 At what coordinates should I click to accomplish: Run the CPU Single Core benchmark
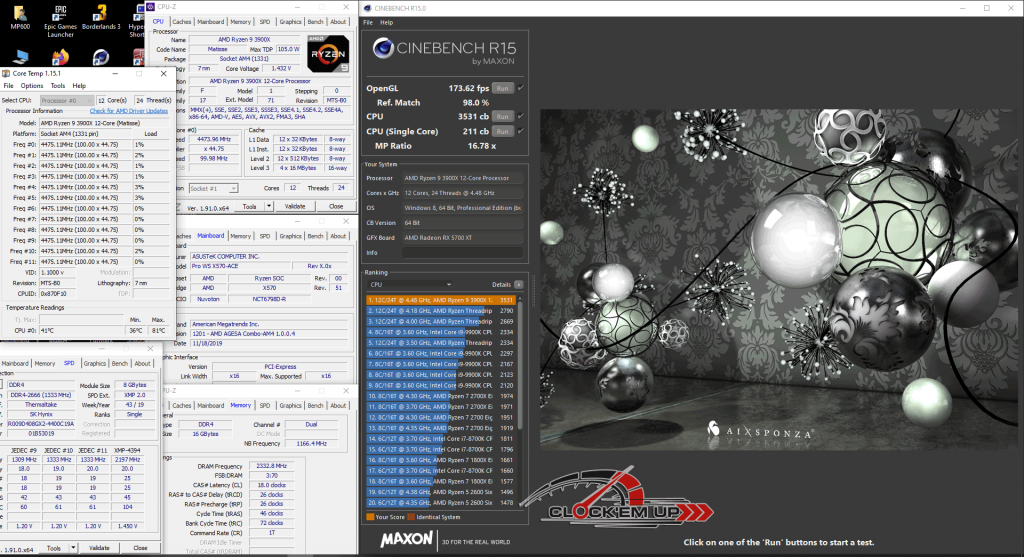tap(503, 130)
